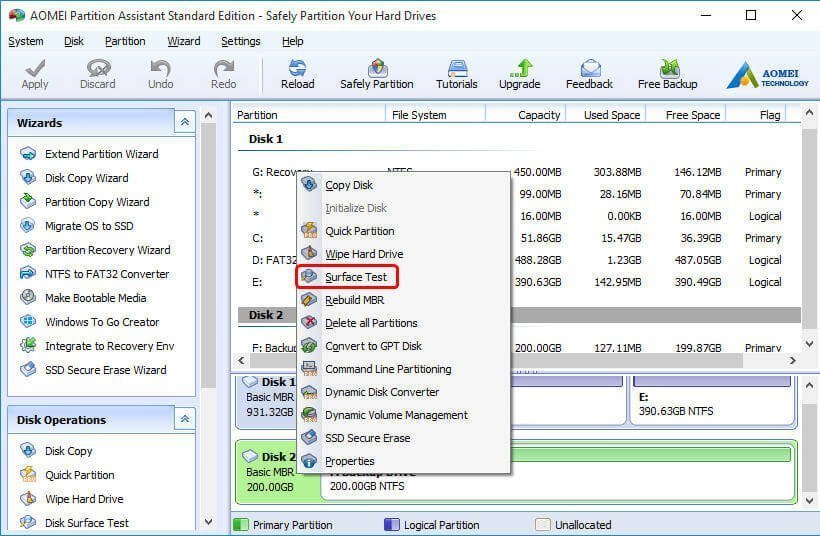Image resolution: width=820 pixels, height=536 pixels.
Task: Click the sidebar scrollbar down arrow
Action: coord(208,522)
